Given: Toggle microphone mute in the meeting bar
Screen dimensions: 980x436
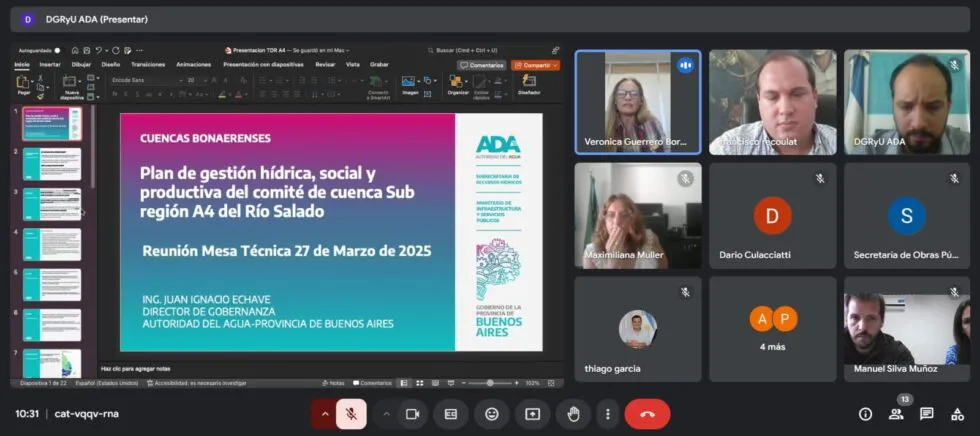Looking at the screenshot, I should click(x=351, y=414).
